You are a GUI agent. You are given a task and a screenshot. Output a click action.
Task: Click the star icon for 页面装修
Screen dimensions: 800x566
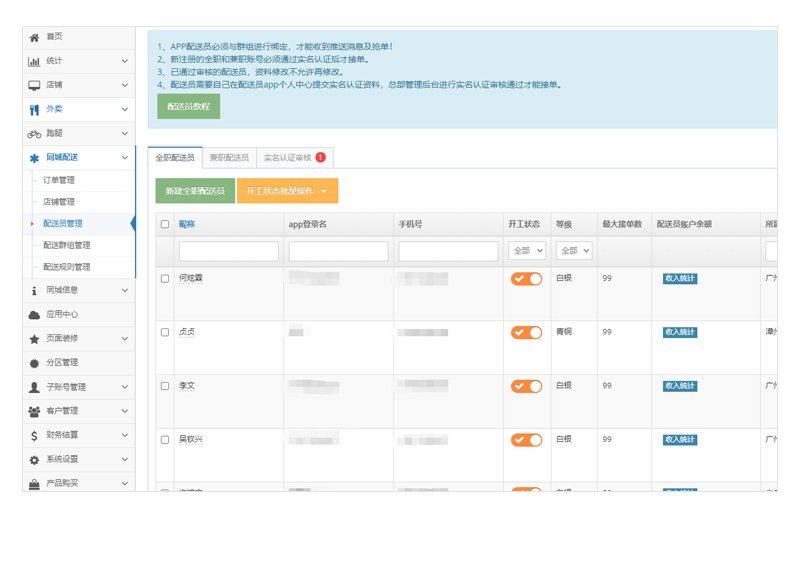point(34,339)
